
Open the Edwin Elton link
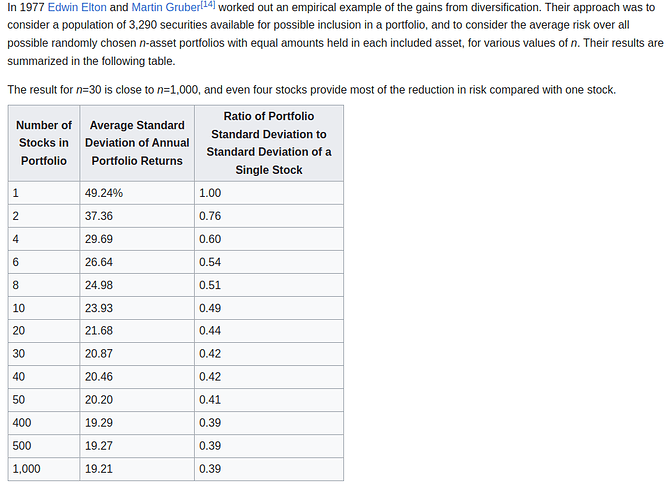click(x=76, y=7)
